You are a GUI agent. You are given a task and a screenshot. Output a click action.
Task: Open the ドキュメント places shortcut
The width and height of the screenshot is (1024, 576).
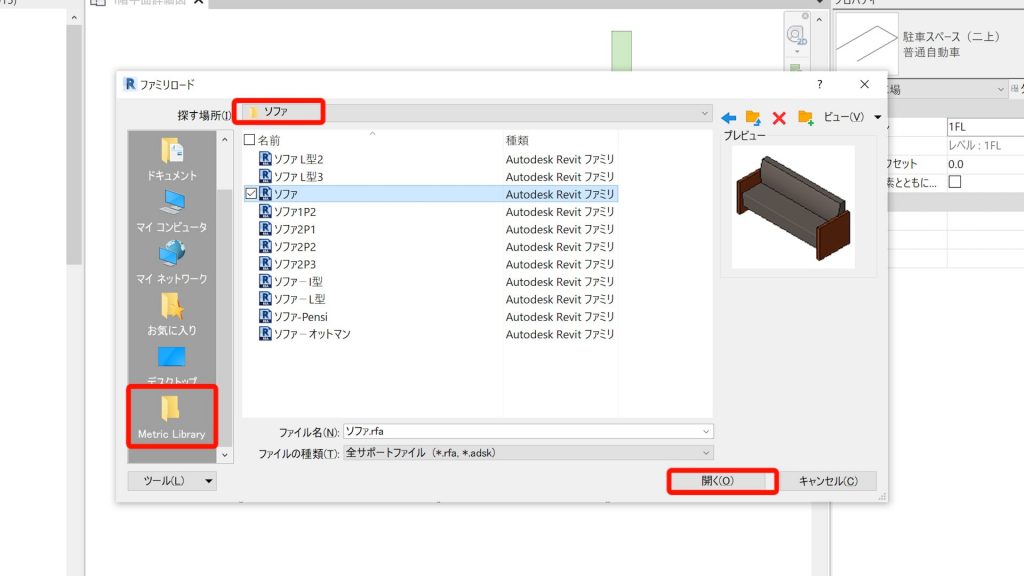172,159
